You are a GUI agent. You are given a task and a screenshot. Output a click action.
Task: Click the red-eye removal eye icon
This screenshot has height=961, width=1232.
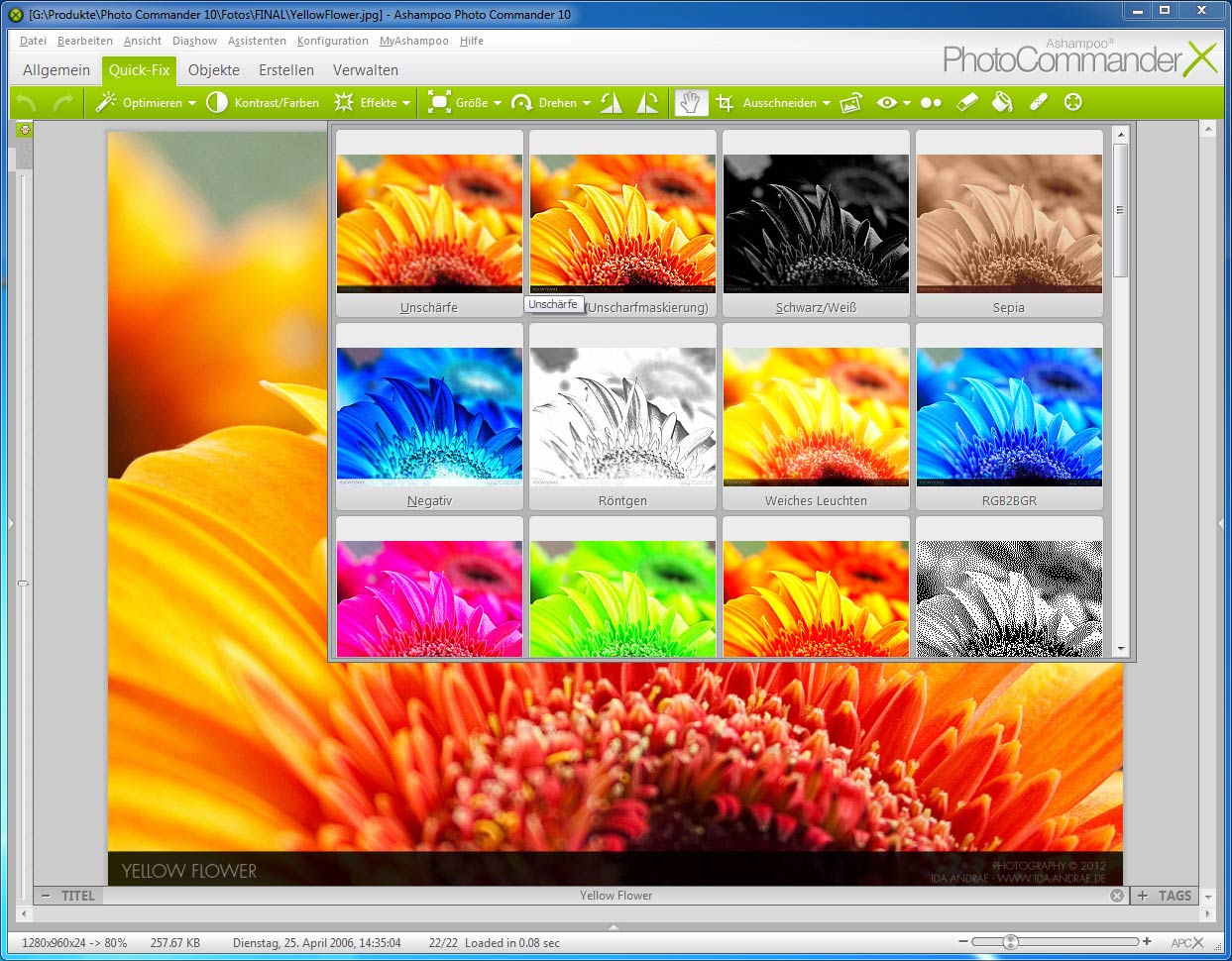(x=886, y=102)
